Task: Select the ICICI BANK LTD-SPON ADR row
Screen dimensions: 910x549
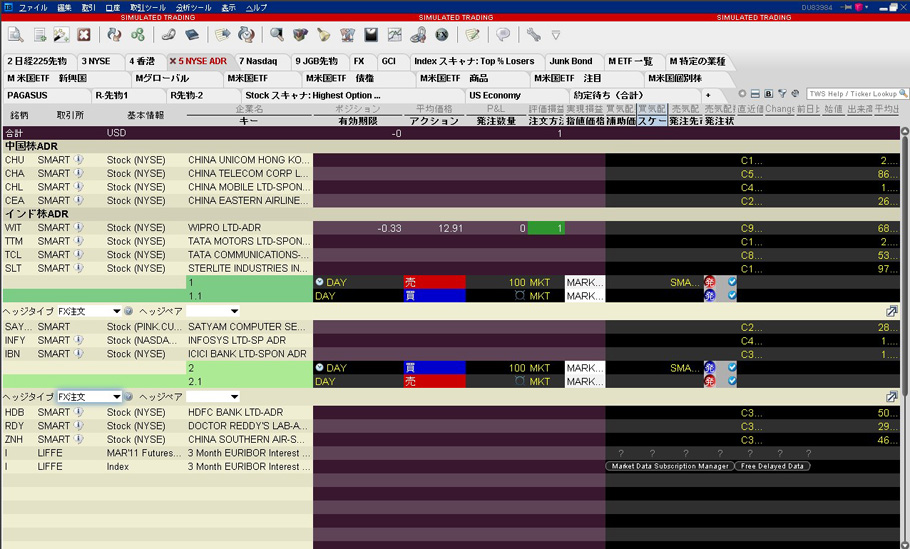Action: coord(450,353)
